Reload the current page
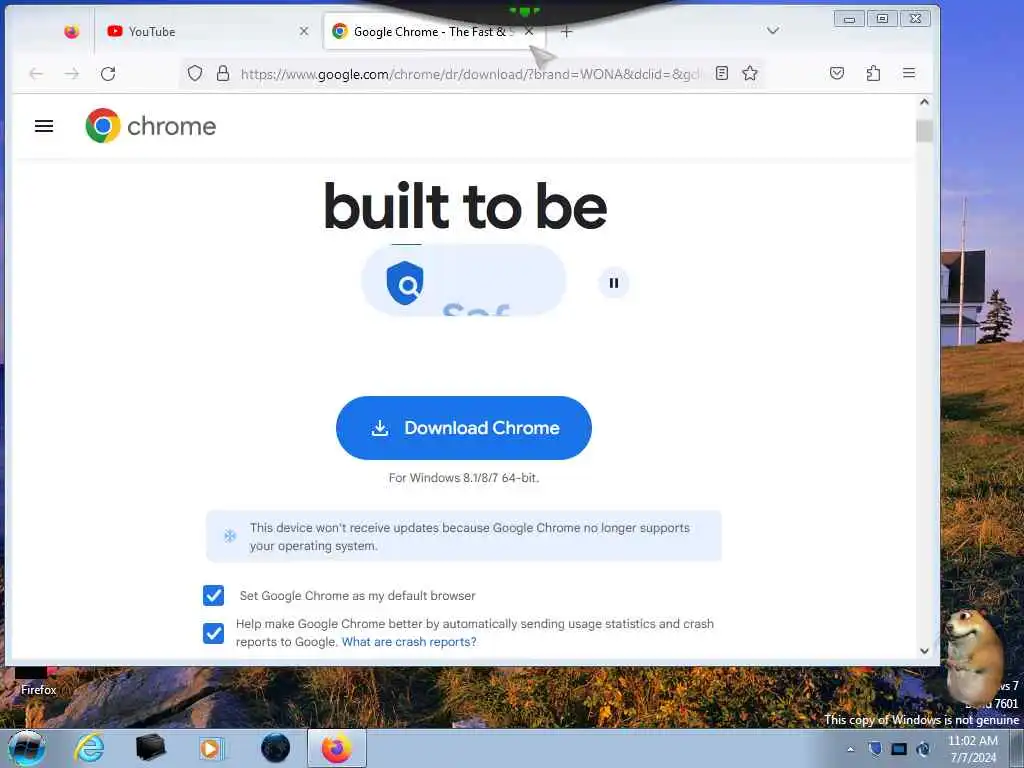Viewport: 1024px width, 768px height. point(108,74)
